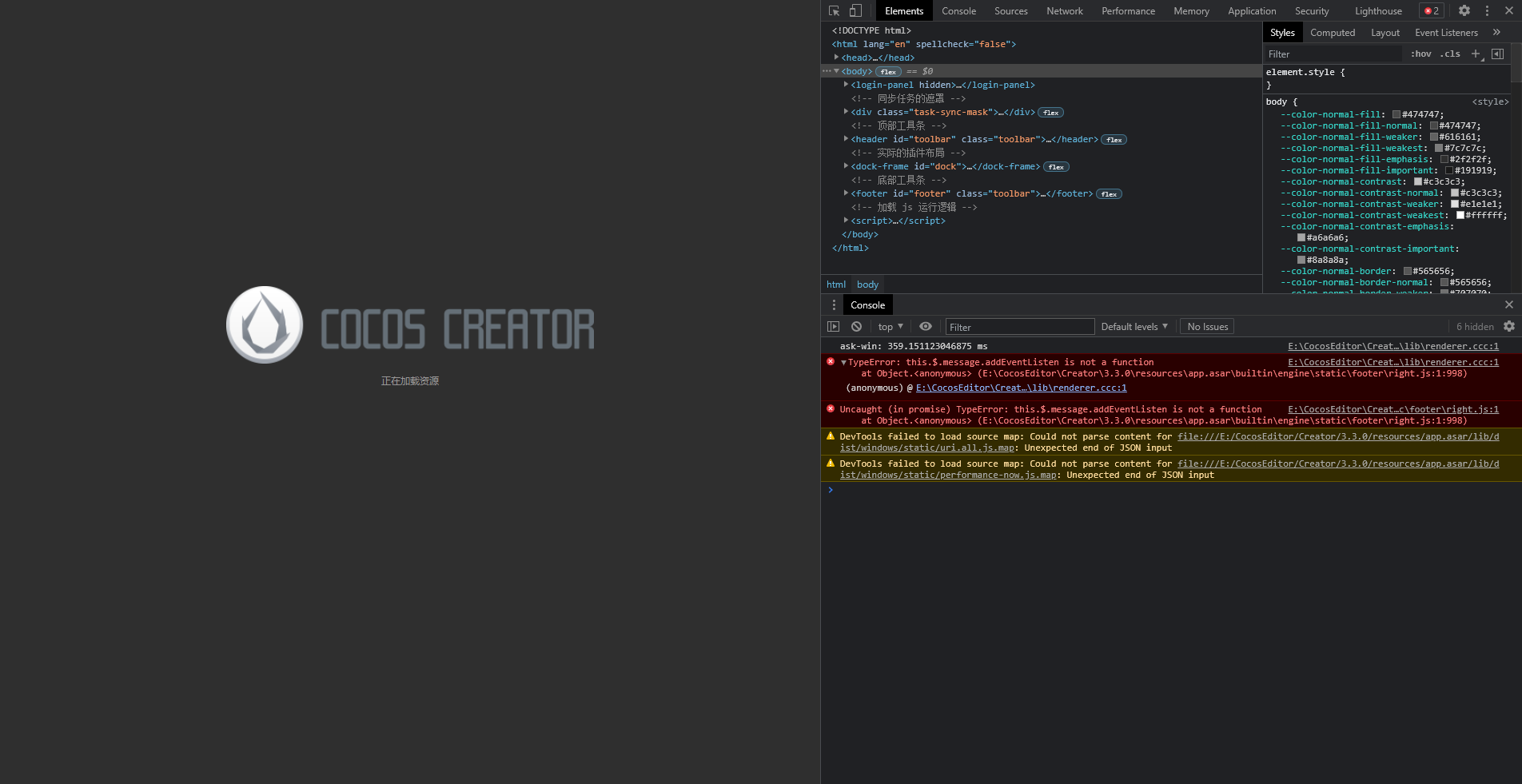Select the Computed styles tab
Screen dimensions: 1522x784
click(x=1333, y=33)
